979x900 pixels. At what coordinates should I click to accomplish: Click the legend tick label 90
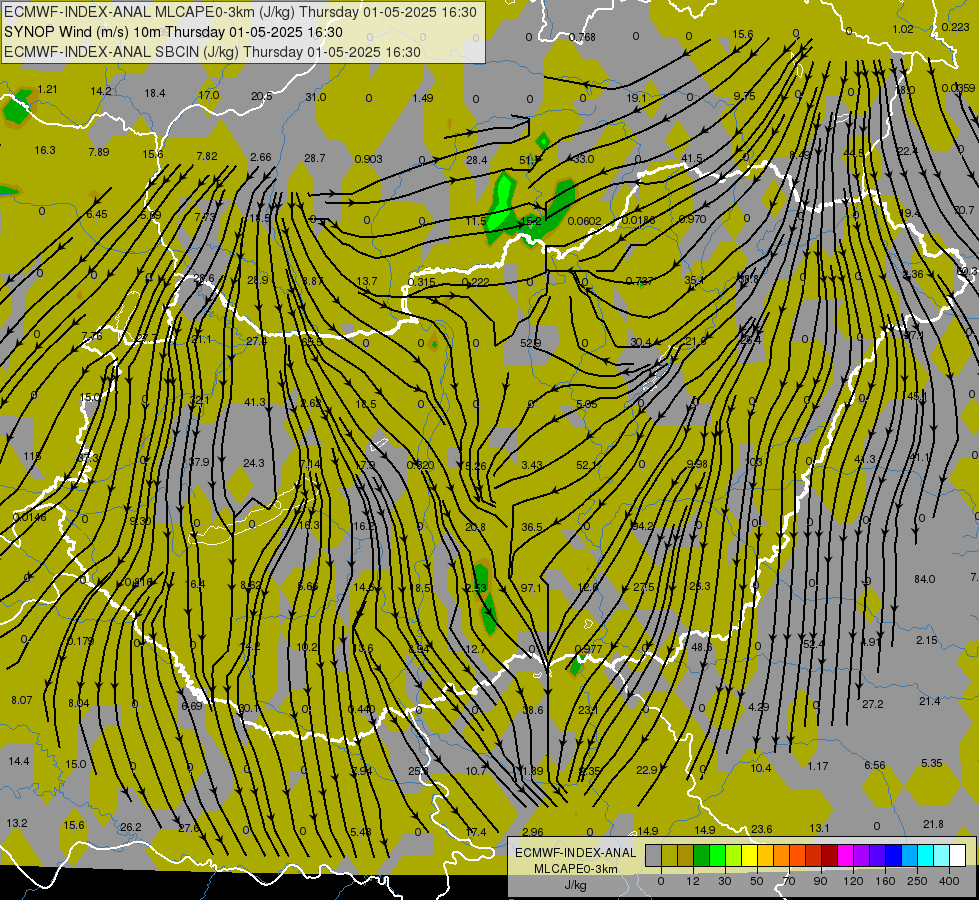(820, 881)
